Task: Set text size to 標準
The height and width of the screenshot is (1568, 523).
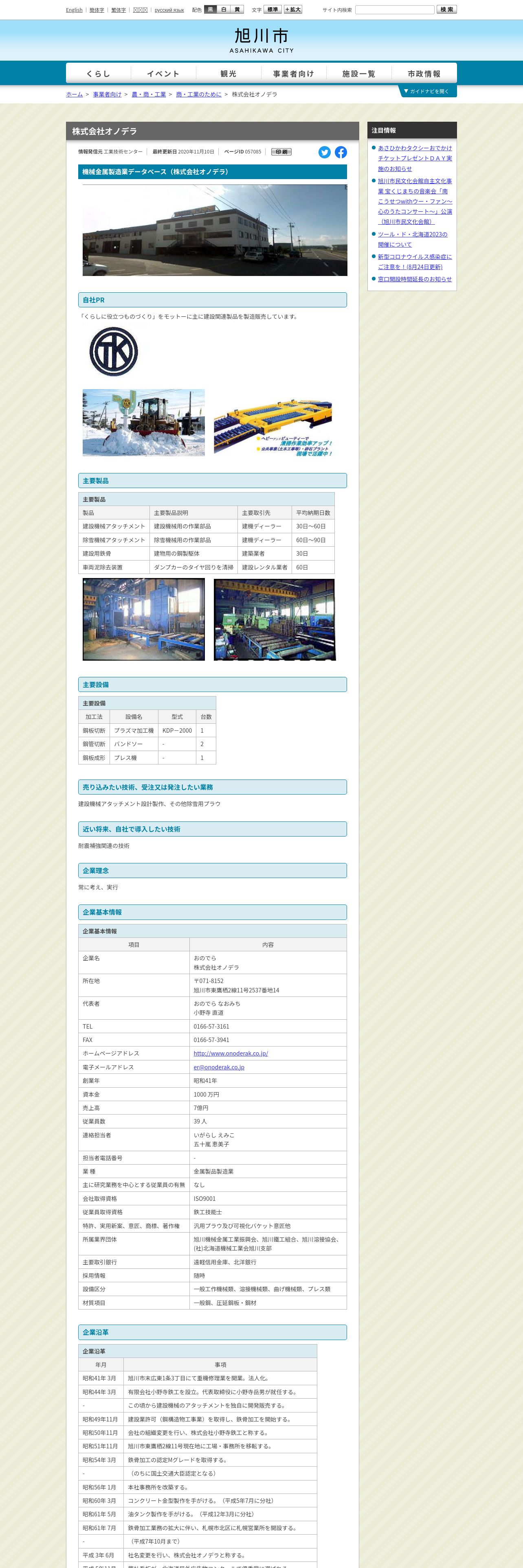Action: (x=273, y=10)
